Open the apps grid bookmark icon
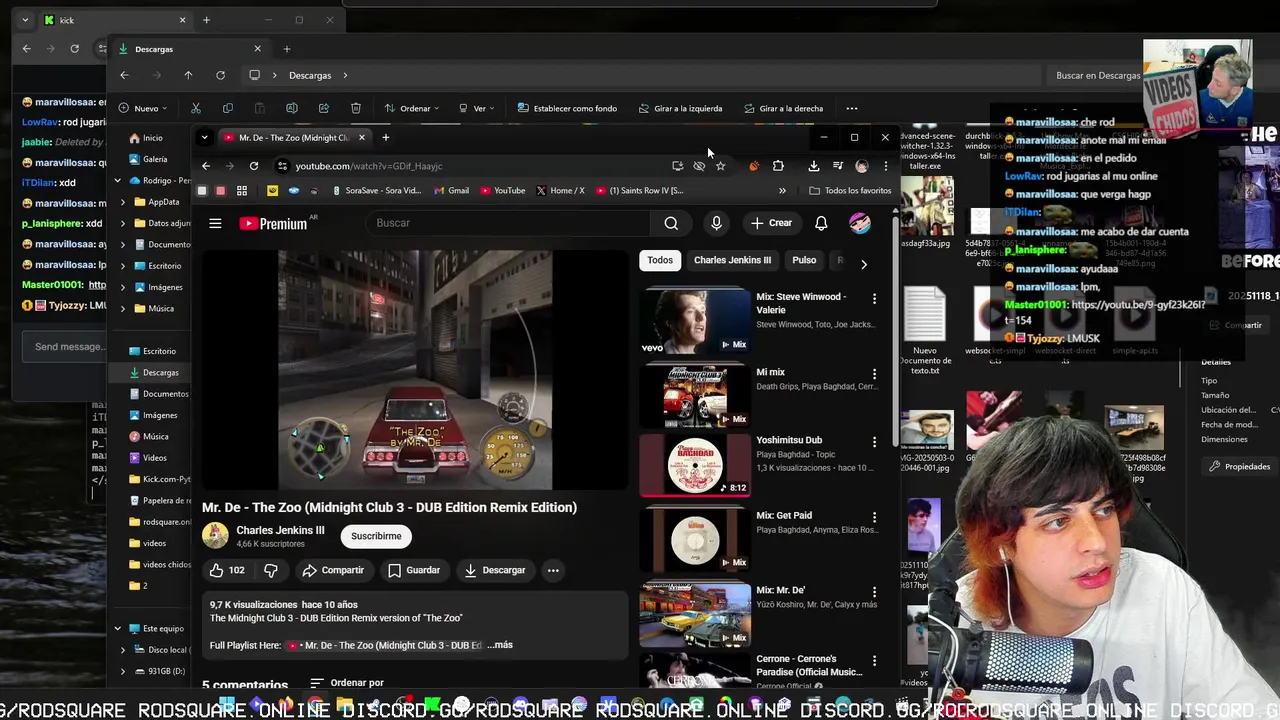The height and width of the screenshot is (720, 1280). pyautogui.click(x=241, y=190)
